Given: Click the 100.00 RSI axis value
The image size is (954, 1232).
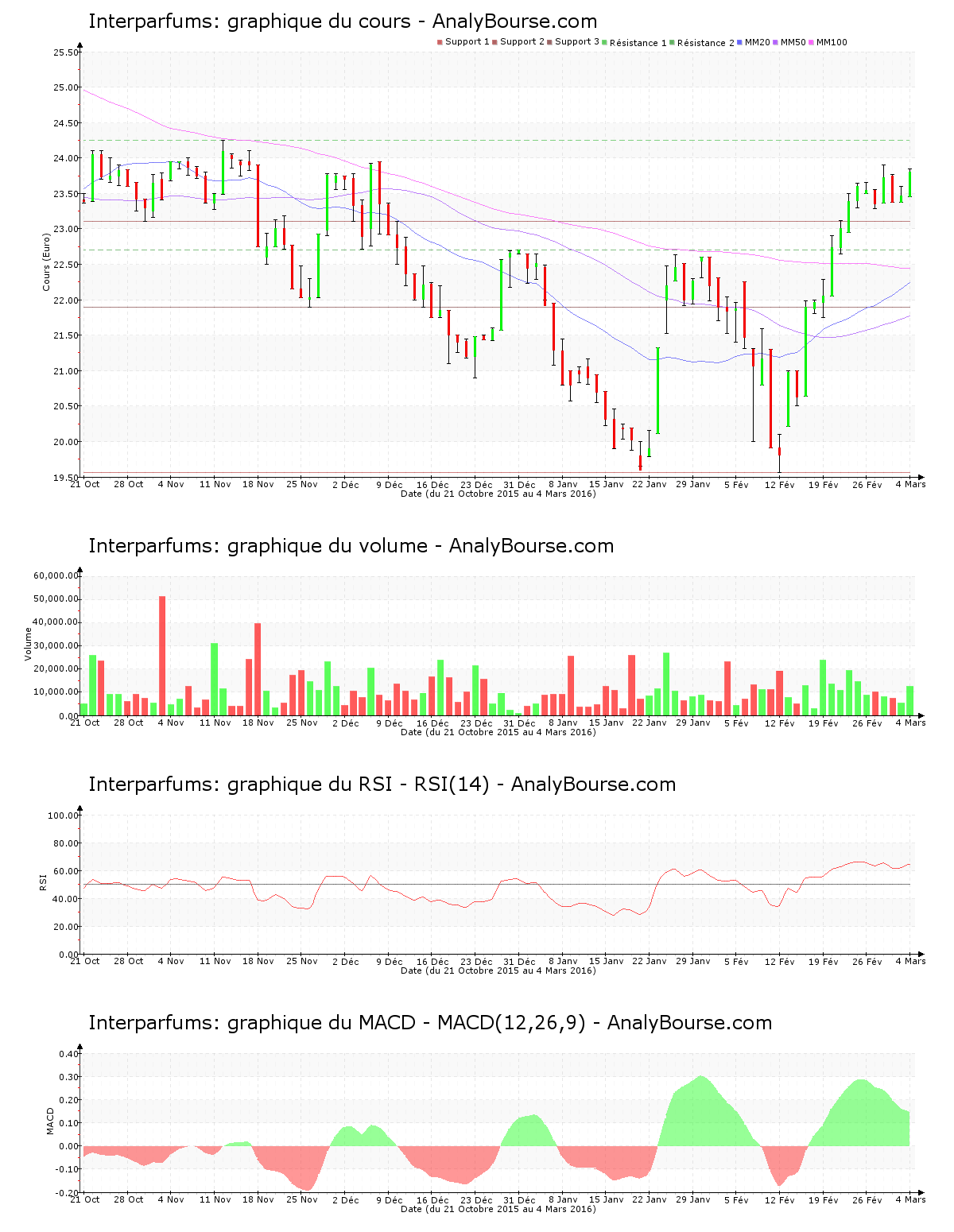Looking at the screenshot, I should 64,816.
